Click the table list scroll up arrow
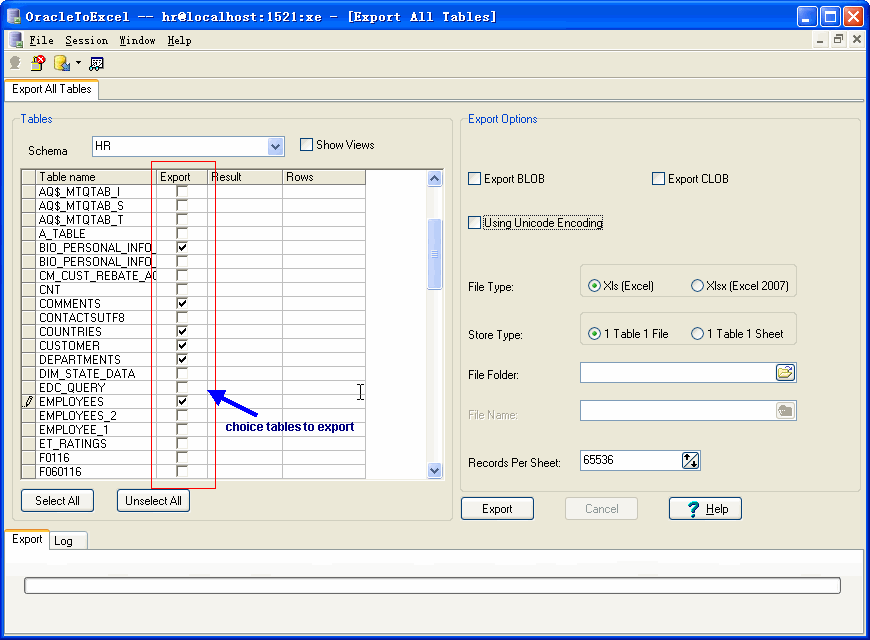 (x=434, y=179)
